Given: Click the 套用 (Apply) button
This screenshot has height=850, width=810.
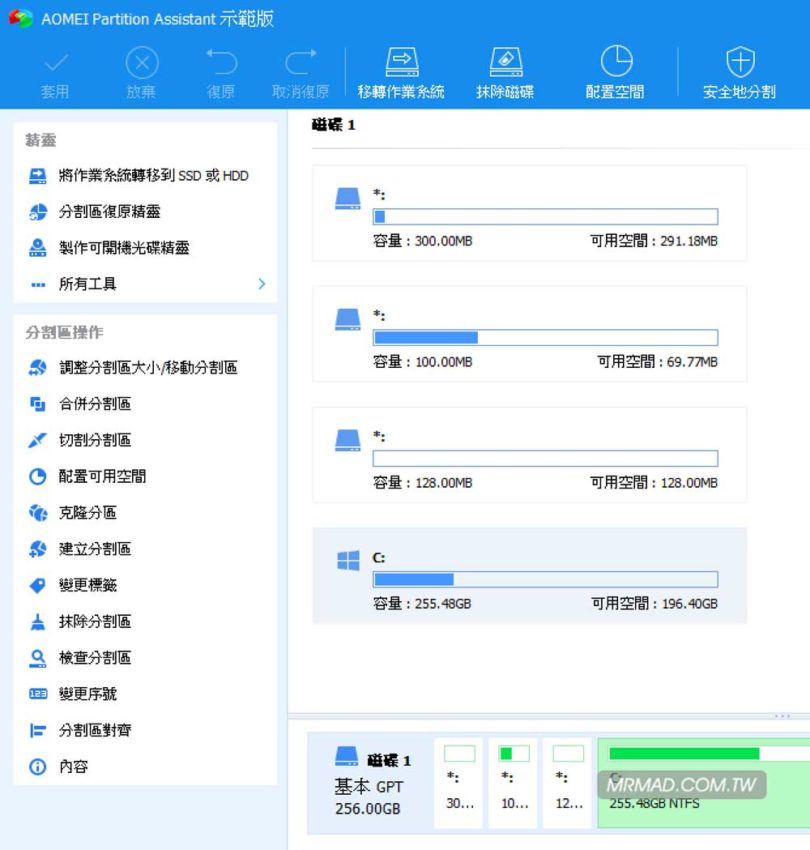Looking at the screenshot, I should [56, 70].
